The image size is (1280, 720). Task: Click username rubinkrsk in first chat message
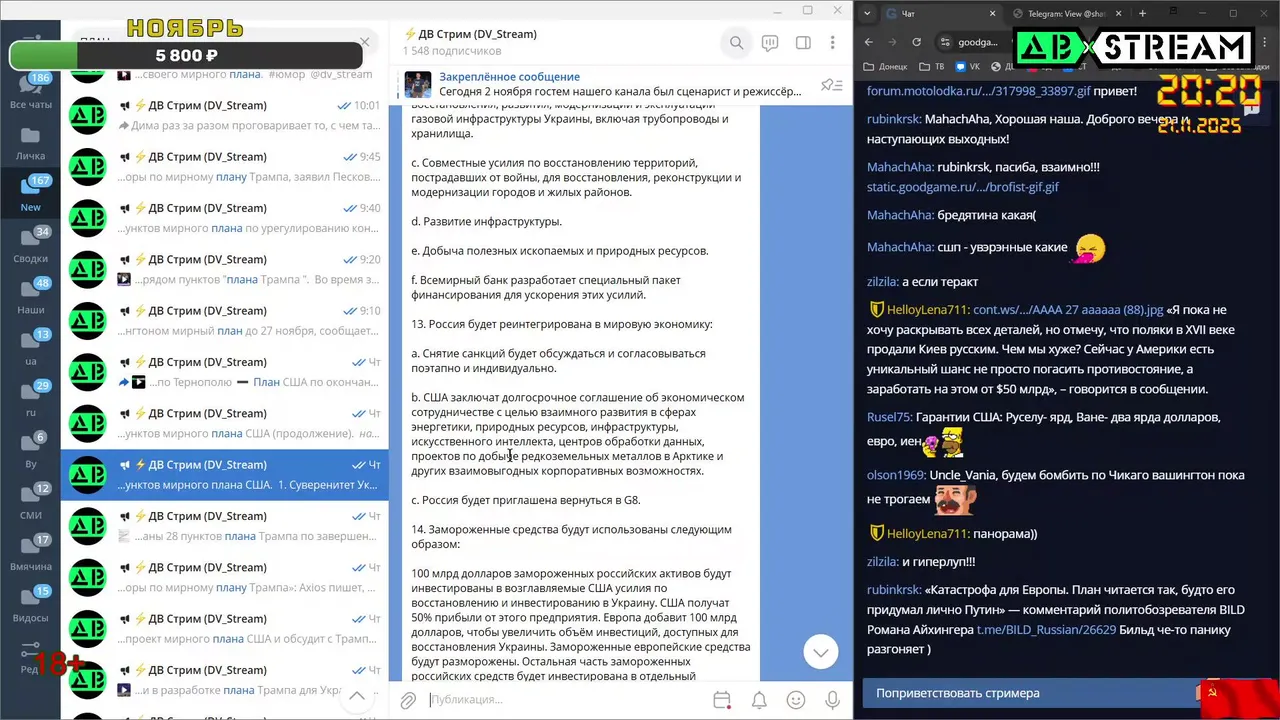pyautogui.click(x=894, y=119)
